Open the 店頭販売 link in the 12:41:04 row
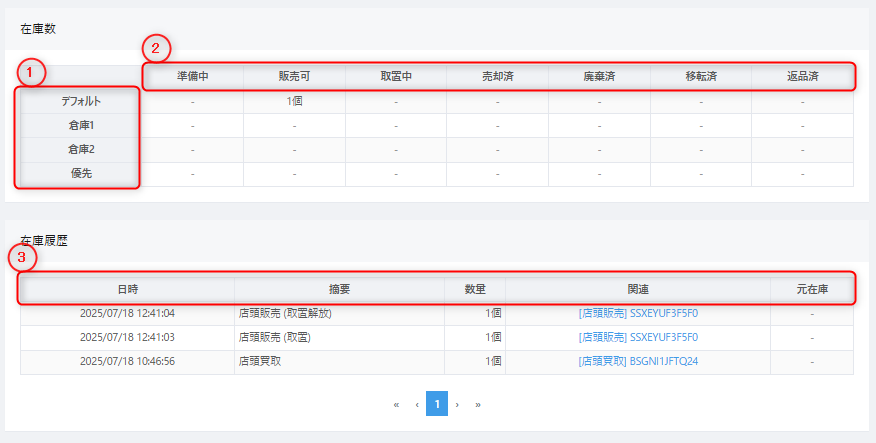Image resolution: width=876 pixels, height=443 pixels. tap(638, 313)
